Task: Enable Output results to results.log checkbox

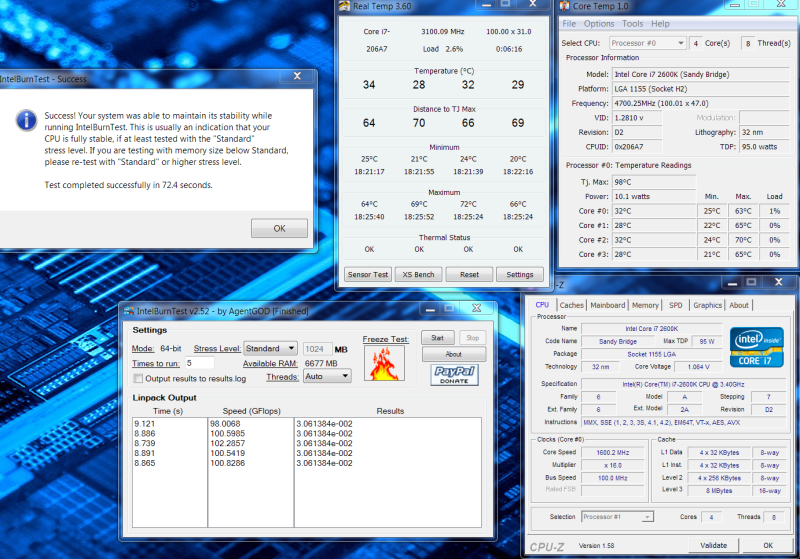Action: pyautogui.click(x=138, y=379)
